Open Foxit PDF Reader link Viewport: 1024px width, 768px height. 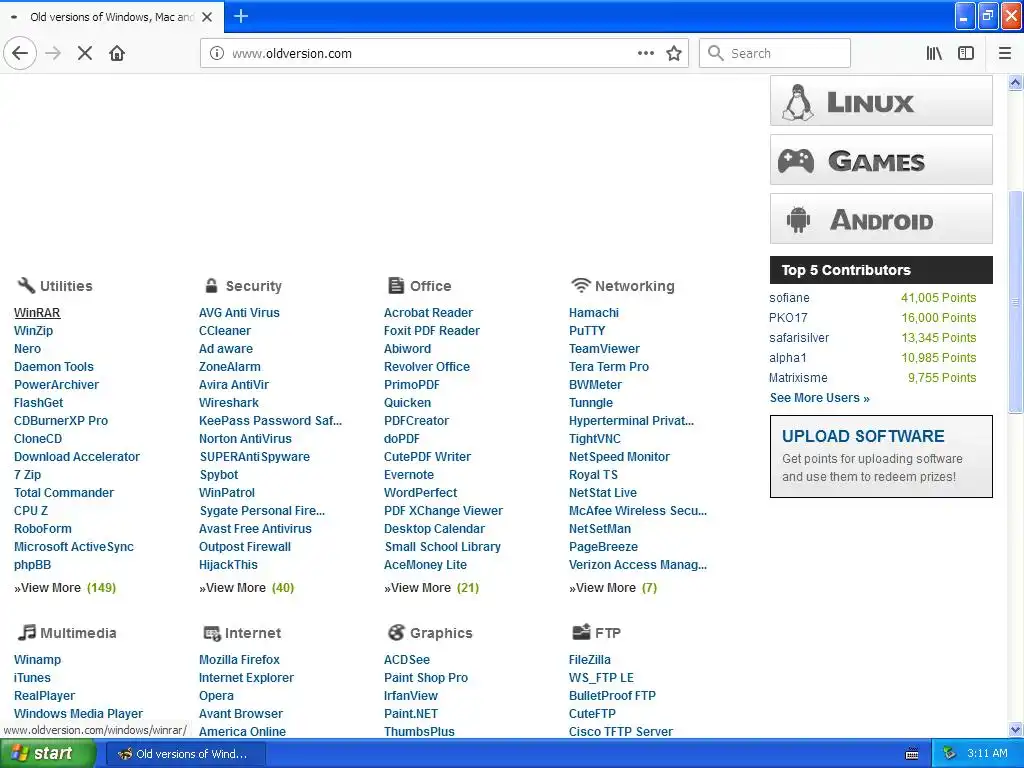click(432, 330)
